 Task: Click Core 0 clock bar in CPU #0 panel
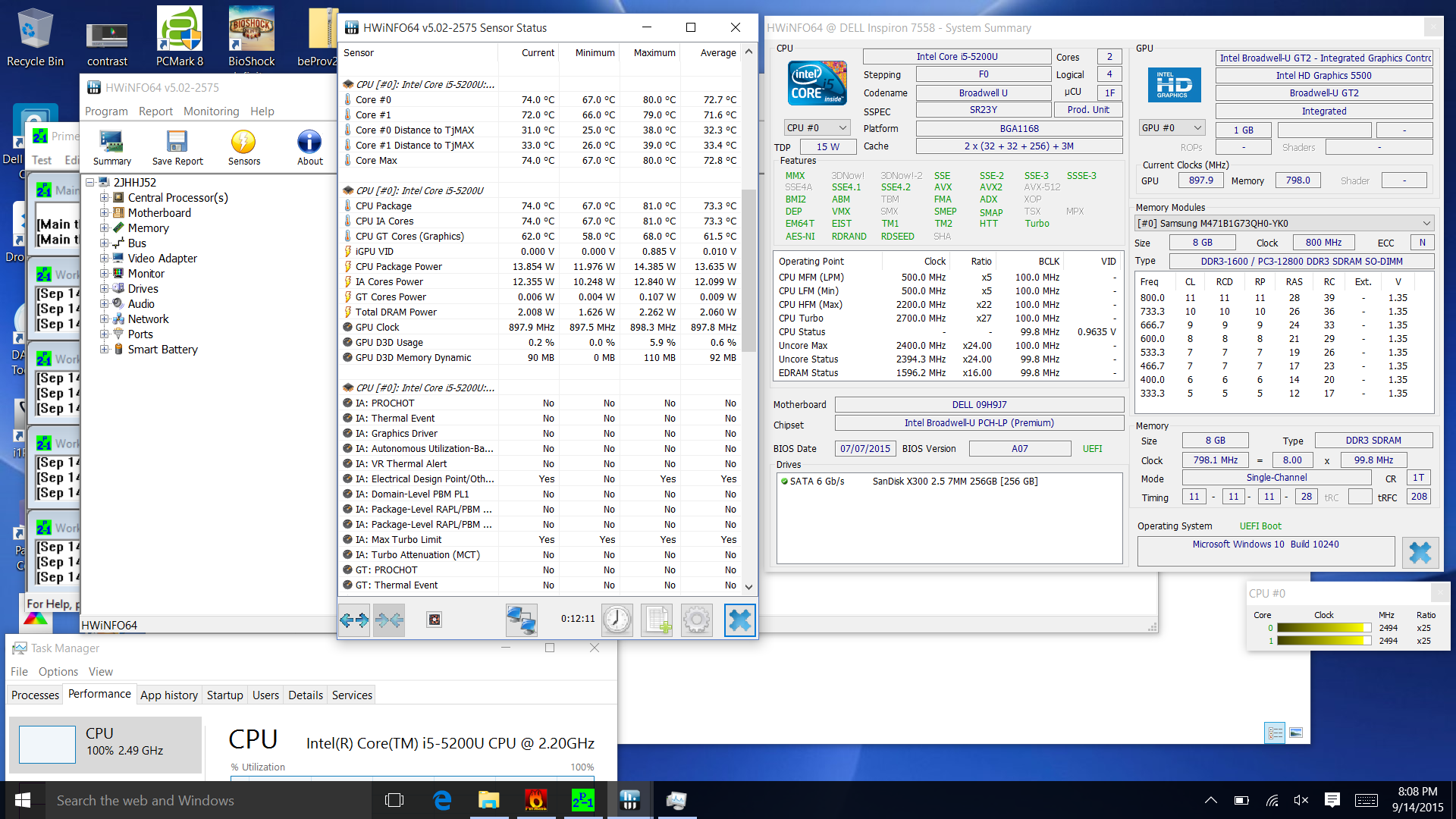coord(1324,628)
